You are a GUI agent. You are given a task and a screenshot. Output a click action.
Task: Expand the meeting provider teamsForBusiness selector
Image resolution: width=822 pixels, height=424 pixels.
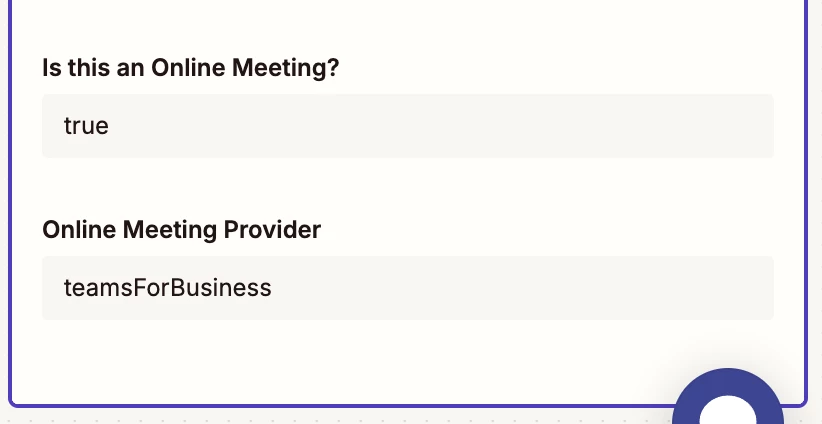pyautogui.click(x=408, y=288)
